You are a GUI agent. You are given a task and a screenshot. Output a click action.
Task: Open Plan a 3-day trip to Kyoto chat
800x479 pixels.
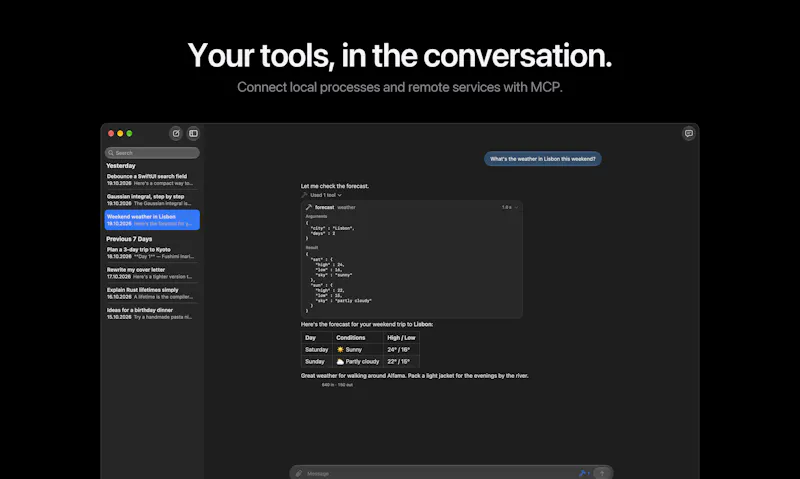coord(152,253)
